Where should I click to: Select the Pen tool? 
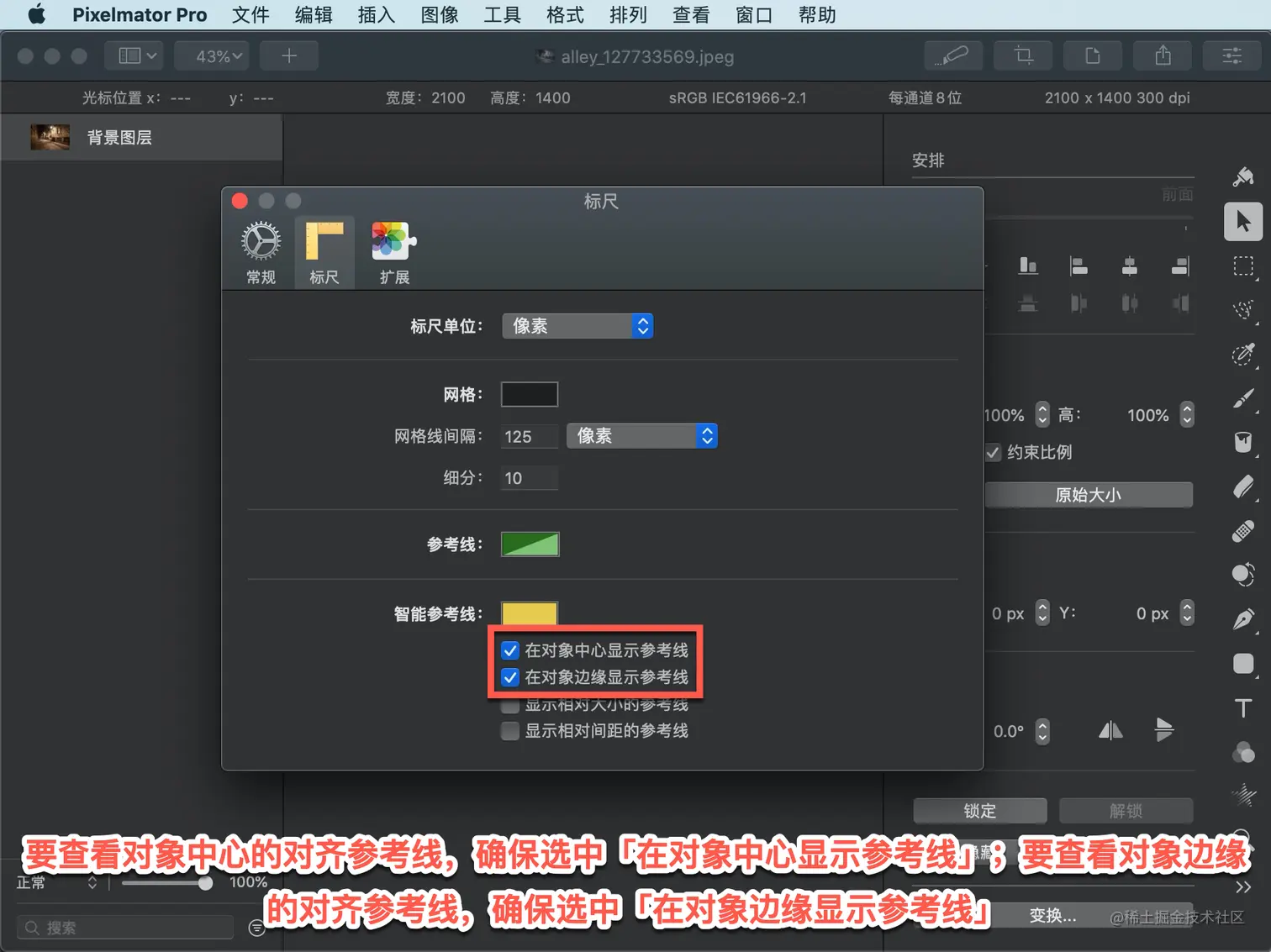pos(1243,619)
